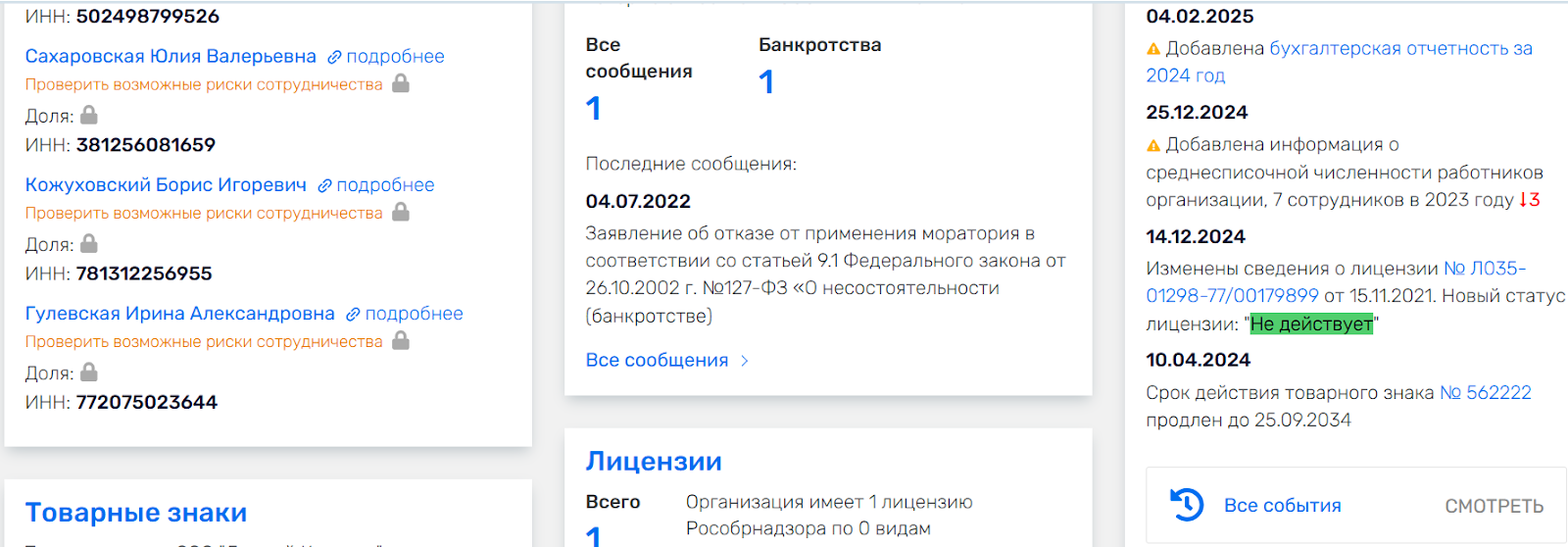
Task: Click share lock icon above ИНН 772075023644
Action: (88, 372)
